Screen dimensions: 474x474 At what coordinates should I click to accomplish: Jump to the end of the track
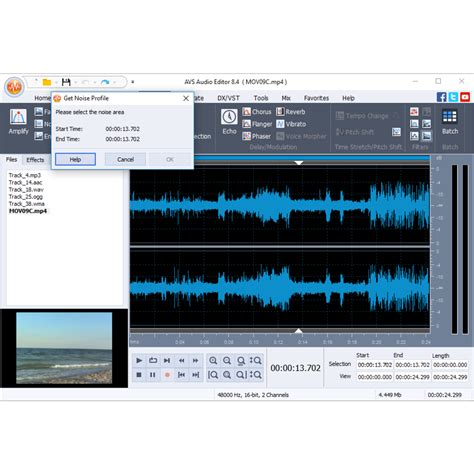coord(195,375)
